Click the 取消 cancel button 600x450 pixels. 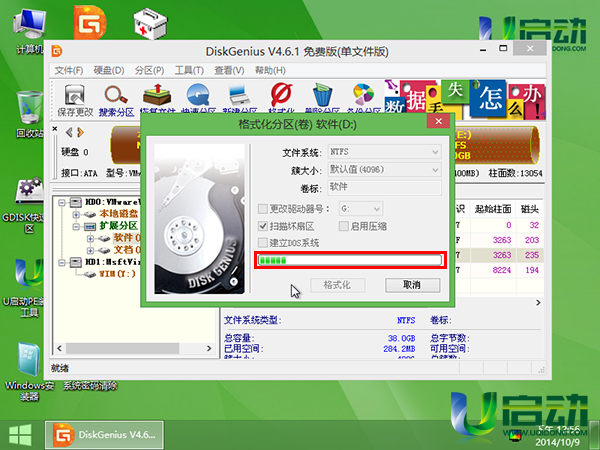(x=412, y=285)
